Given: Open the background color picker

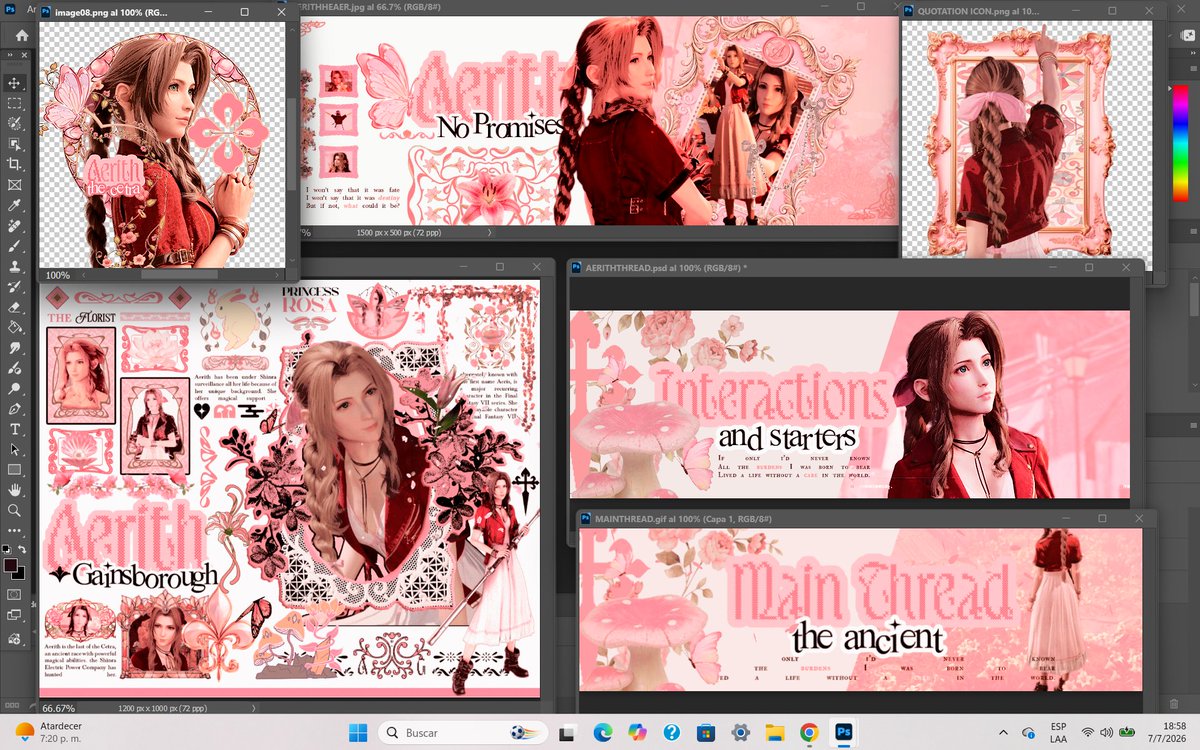Looking at the screenshot, I should pos(19,574).
